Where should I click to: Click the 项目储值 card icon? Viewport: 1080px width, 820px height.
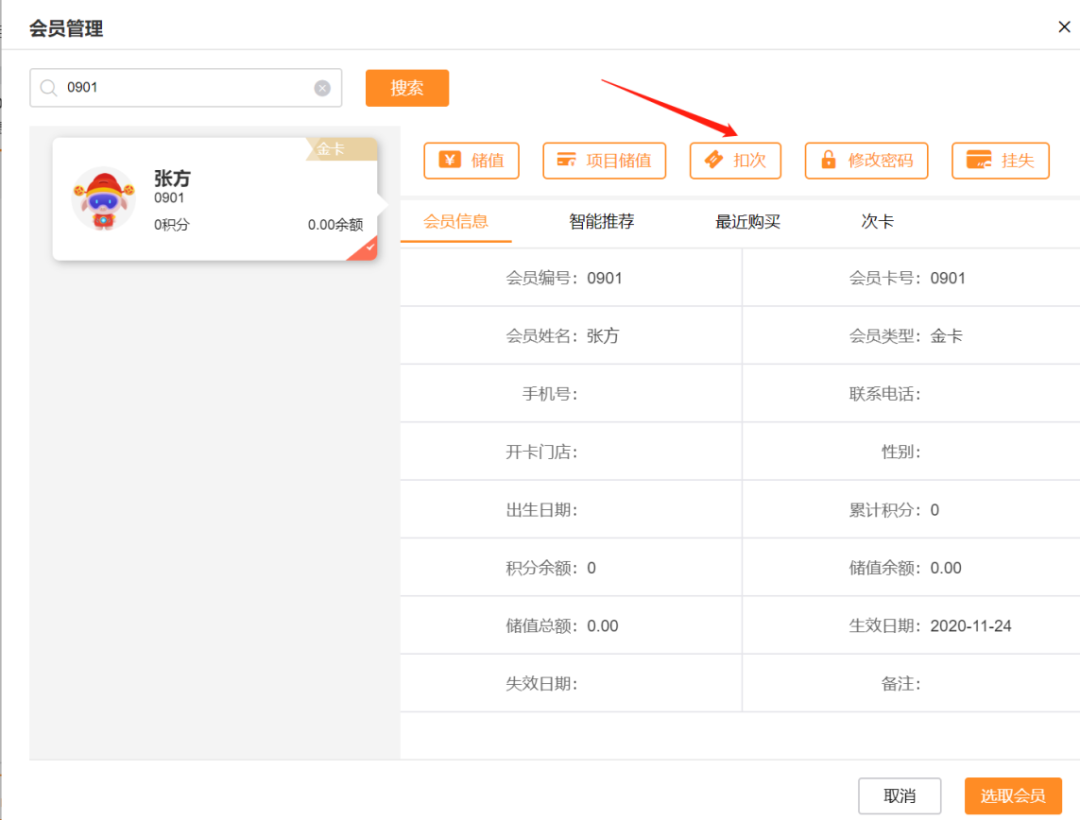566,160
